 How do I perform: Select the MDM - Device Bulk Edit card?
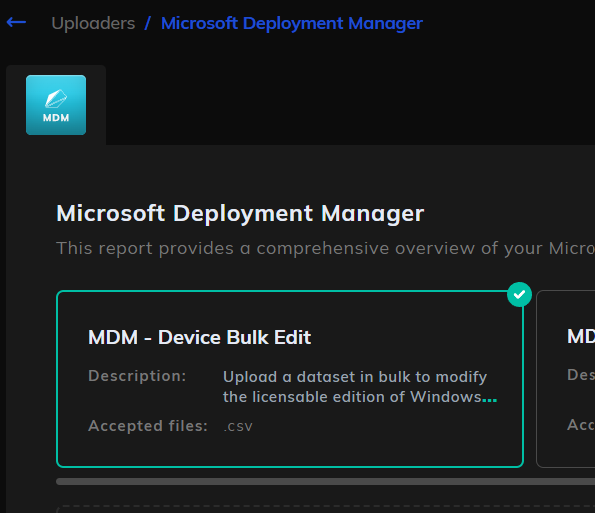[290, 379]
